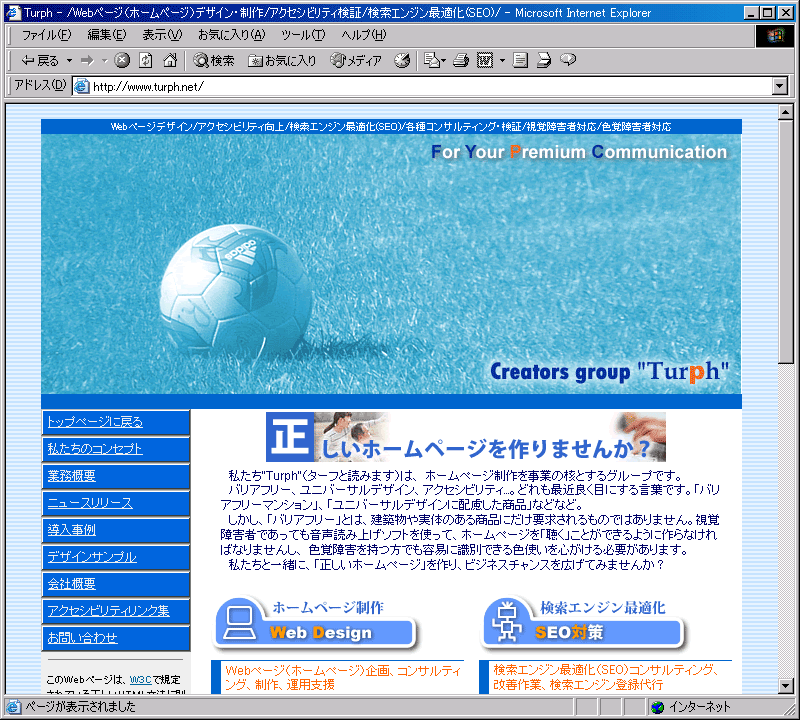Click the page icon in the status bar

(14, 707)
